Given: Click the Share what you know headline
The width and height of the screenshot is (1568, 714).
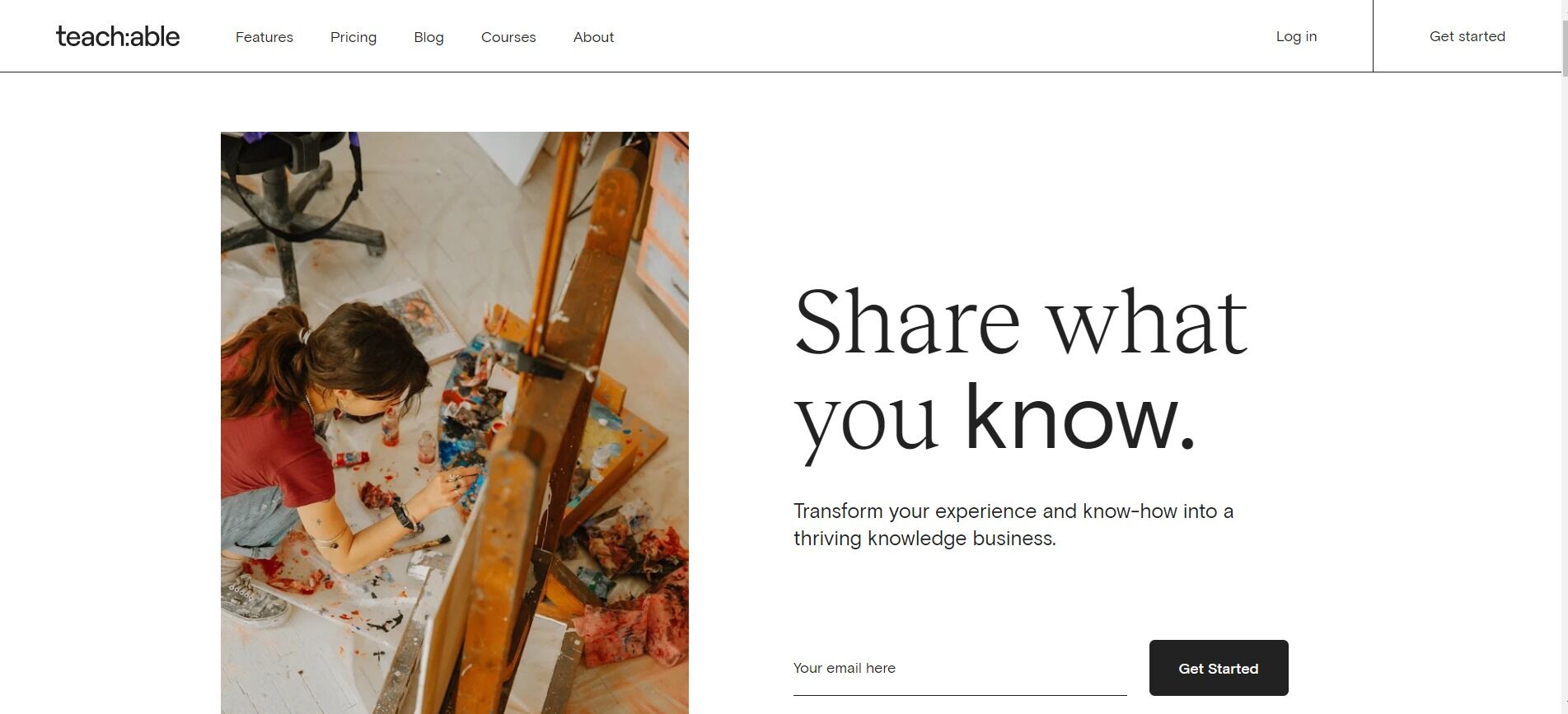Looking at the screenshot, I should pos(1021,371).
